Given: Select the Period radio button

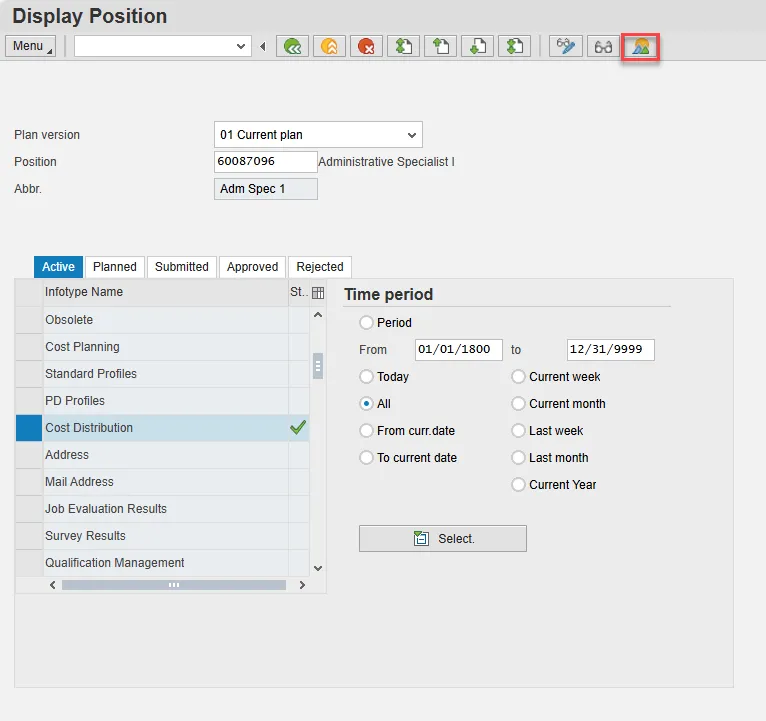Looking at the screenshot, I should click(x=366, y=322).
